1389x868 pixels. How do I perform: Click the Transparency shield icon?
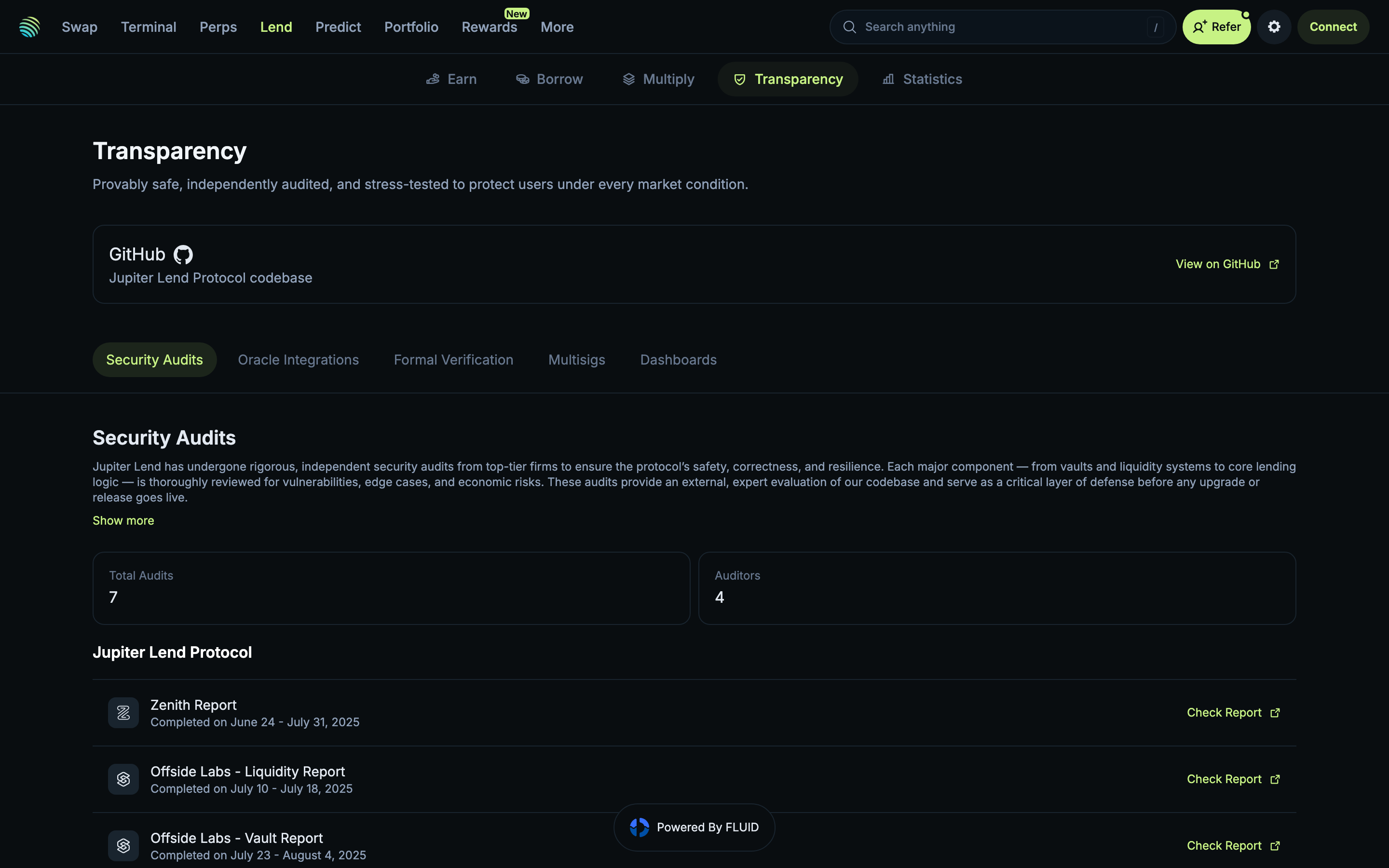(x=739, y=79)
